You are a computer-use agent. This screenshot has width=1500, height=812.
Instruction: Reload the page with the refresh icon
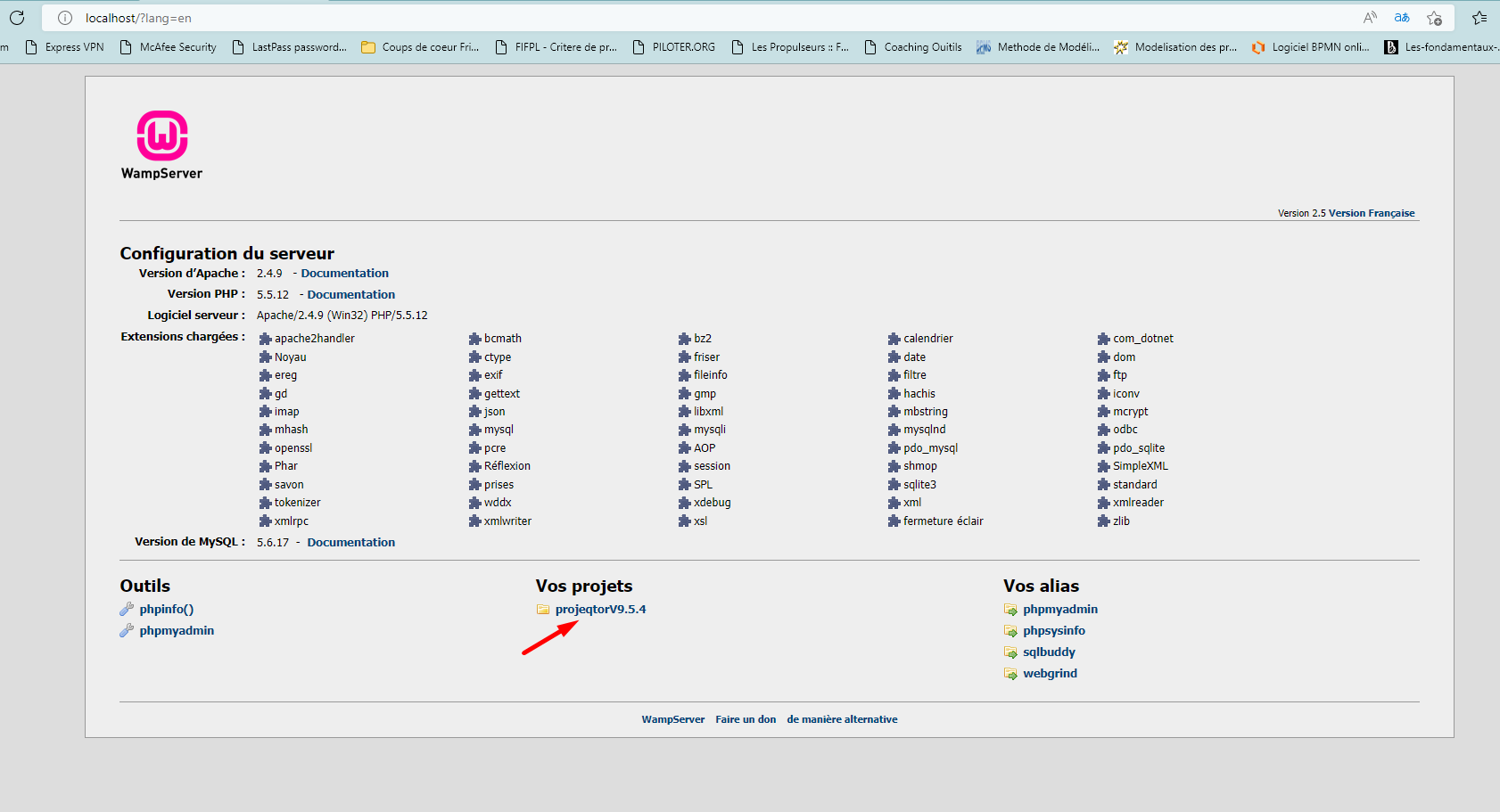tap(17, 18)
